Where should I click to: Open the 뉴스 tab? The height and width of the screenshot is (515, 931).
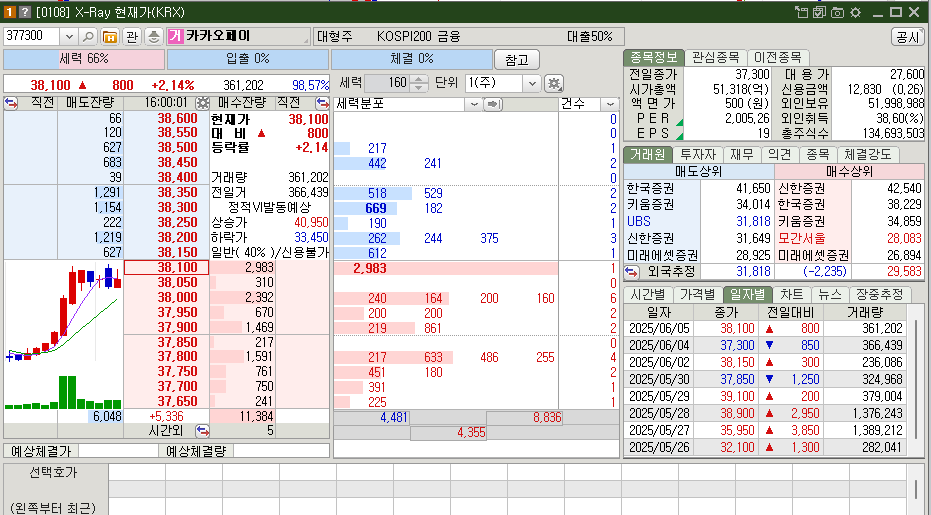click(829, 294)
